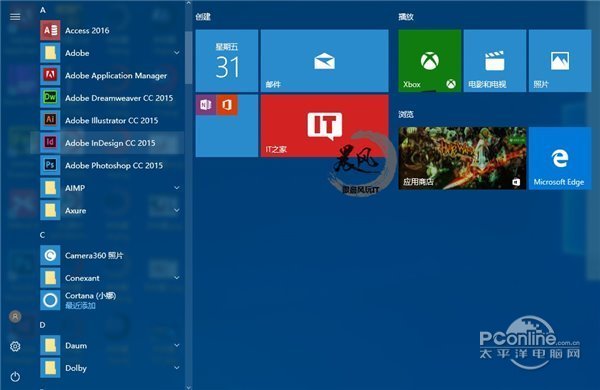Expand the Dolby folder chevron

(177, 368)
